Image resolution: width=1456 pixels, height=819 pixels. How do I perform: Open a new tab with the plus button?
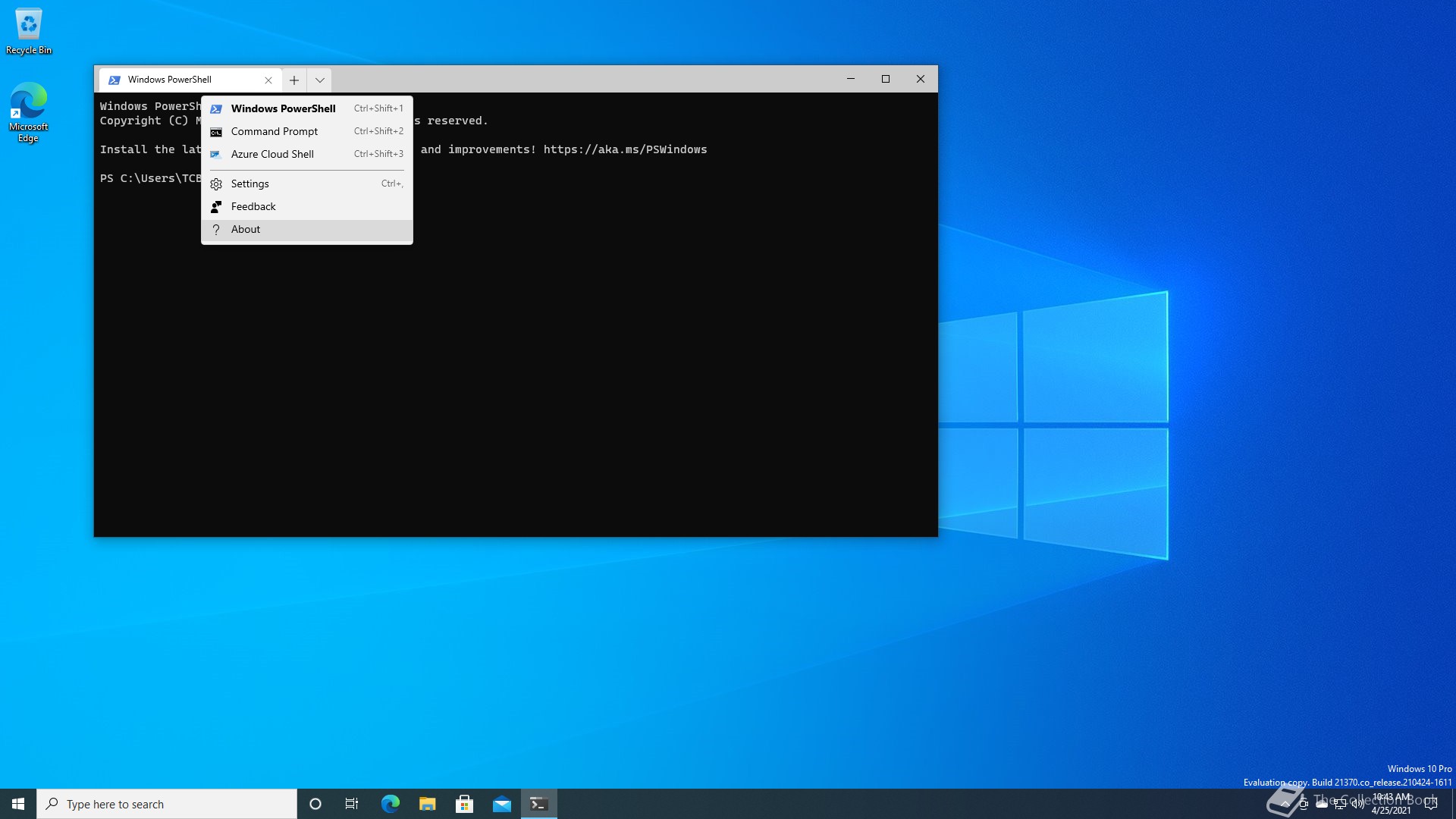(x=294, y=80)
